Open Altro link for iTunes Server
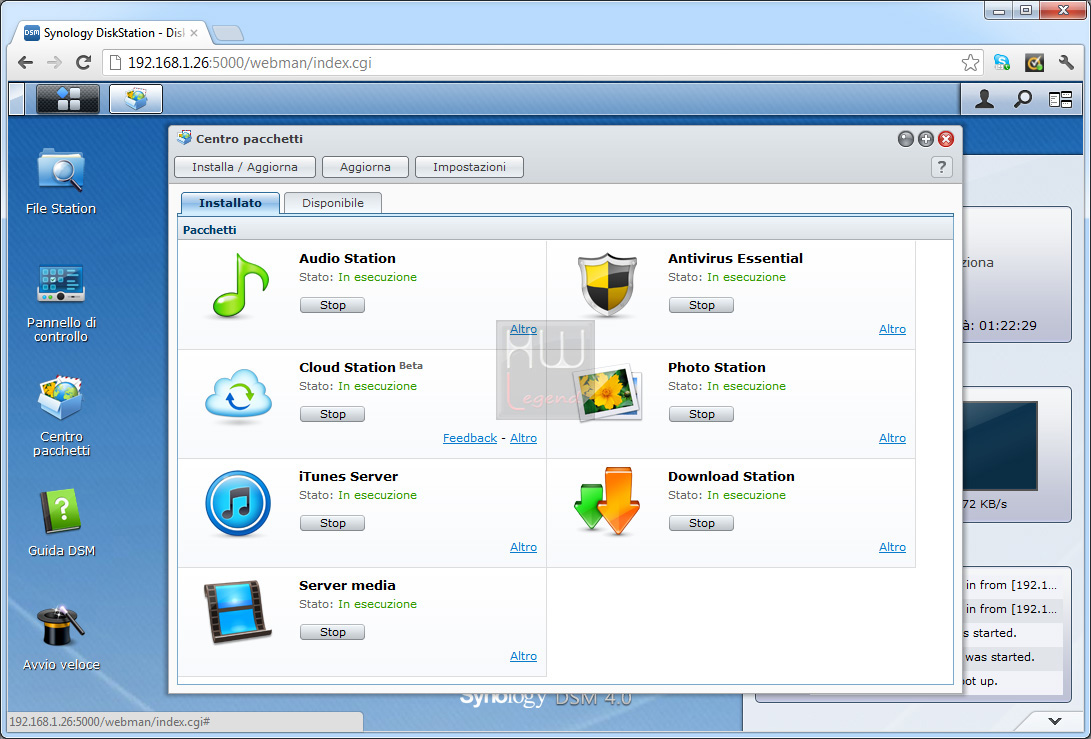Image resolution: width=1091 pixels, height=739 pixels. (x=523, y=547)
